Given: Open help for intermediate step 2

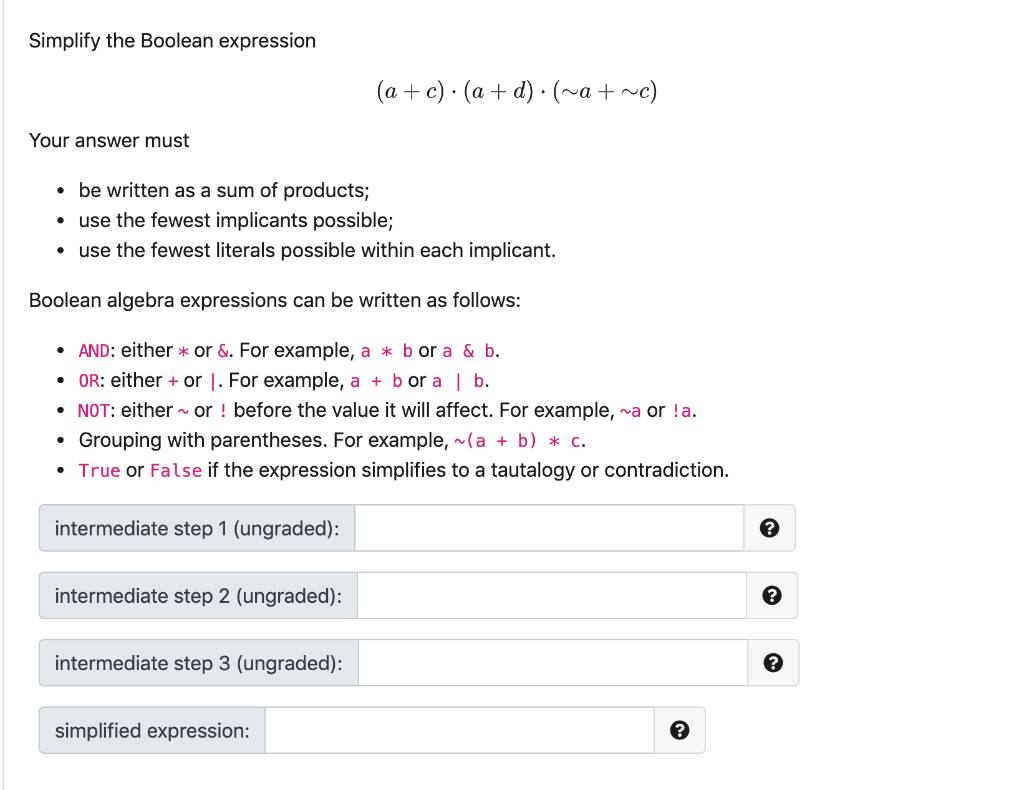Looking at the screenshot, I should [771, 595].
